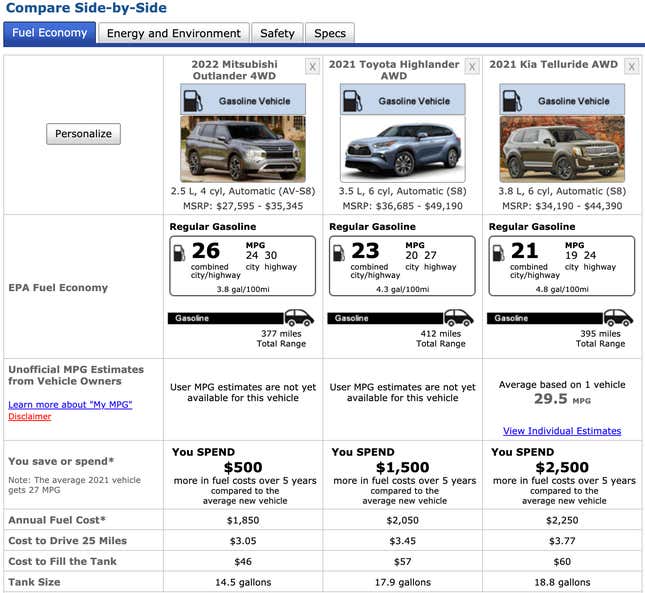Click the $2,250 annual fuel cost

coord(562,520)
